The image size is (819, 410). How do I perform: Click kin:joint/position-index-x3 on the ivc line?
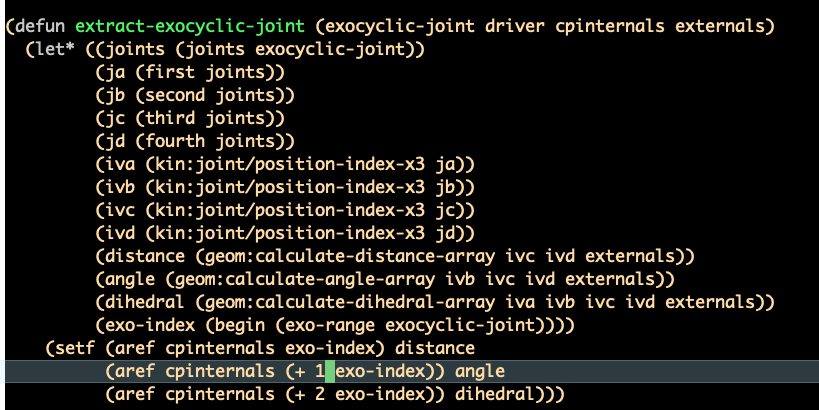coord(290,210)
